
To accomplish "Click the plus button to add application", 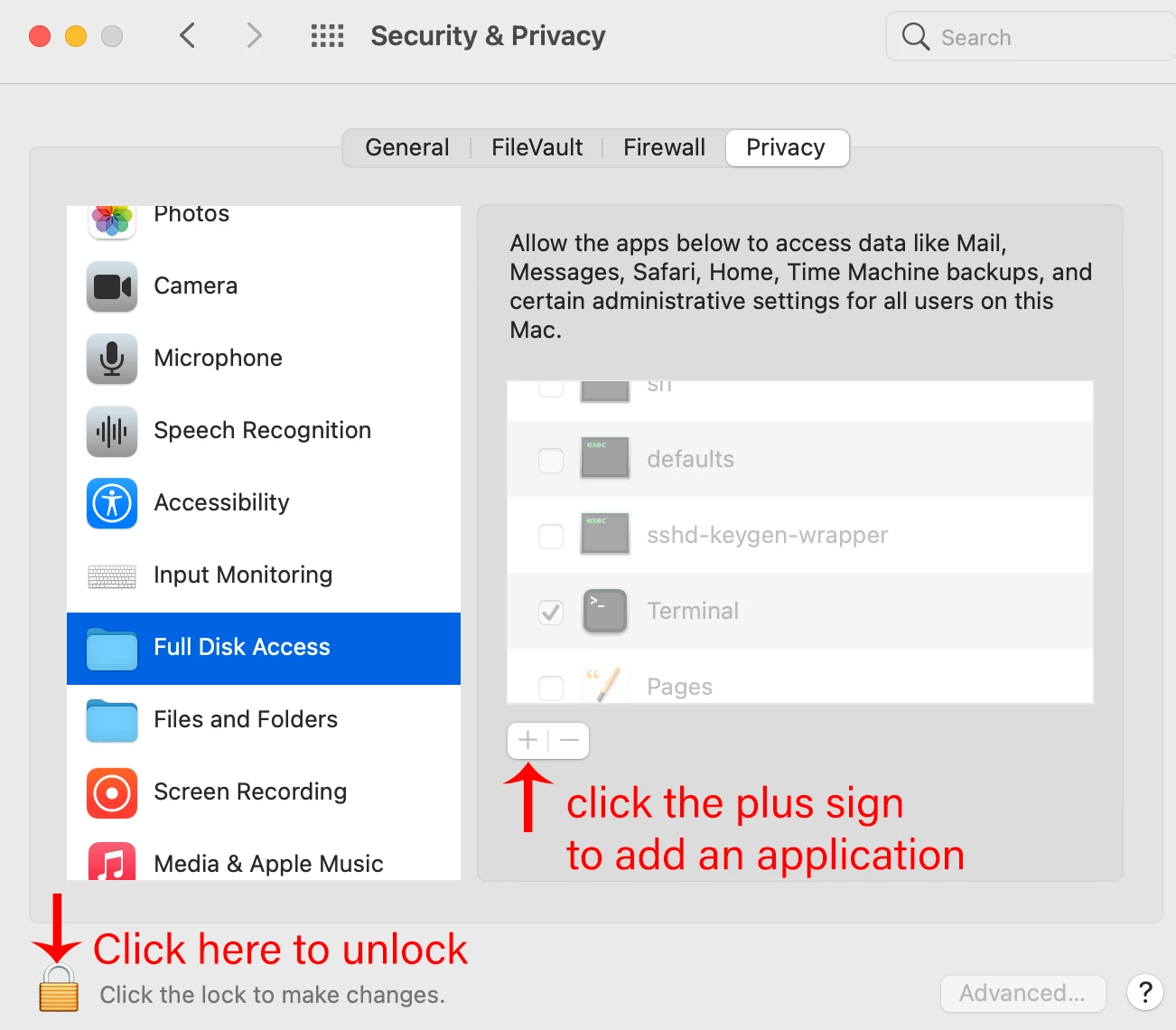I will (528, 741).
